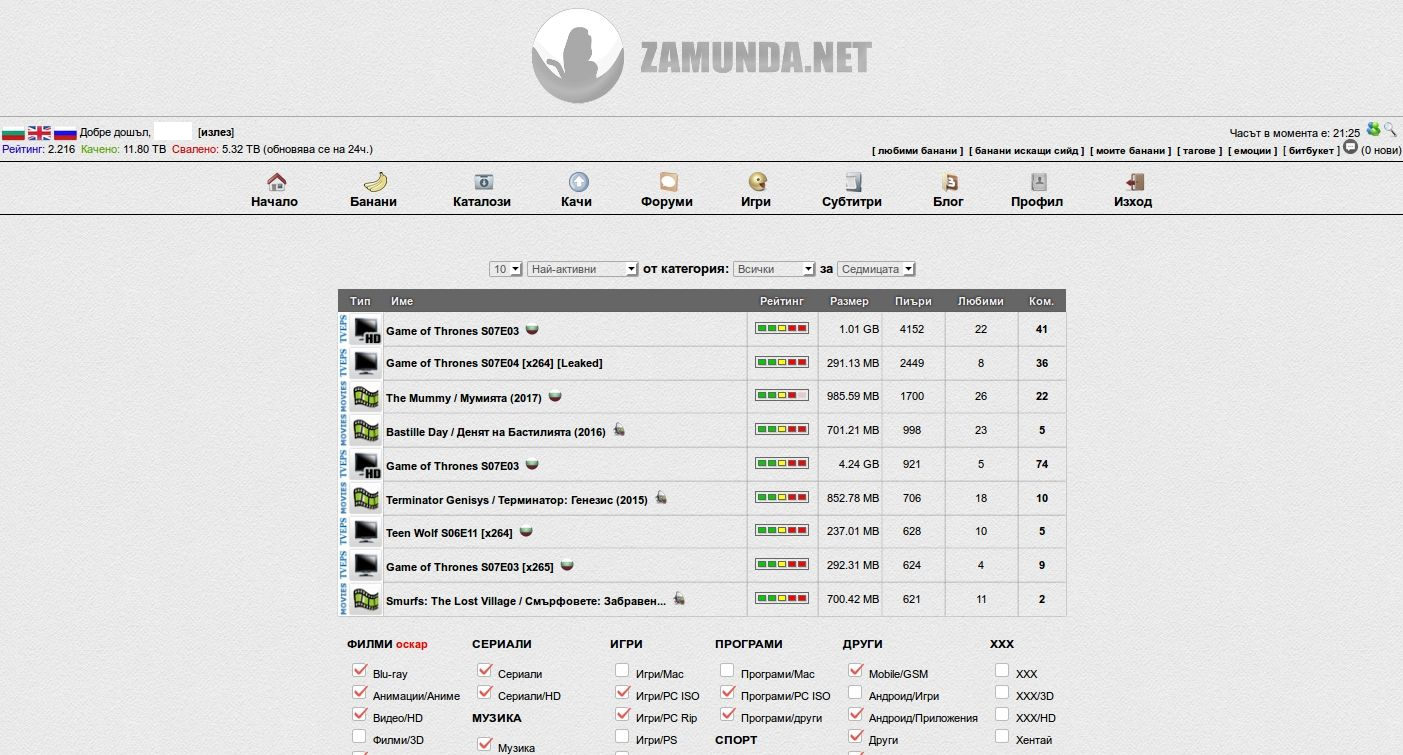Image resolution: width=1403 pixels, height=755 pixels.
Task: Click the snail icon beside Bastille Day
Action: pyautogui.click(x=620, y=430)
